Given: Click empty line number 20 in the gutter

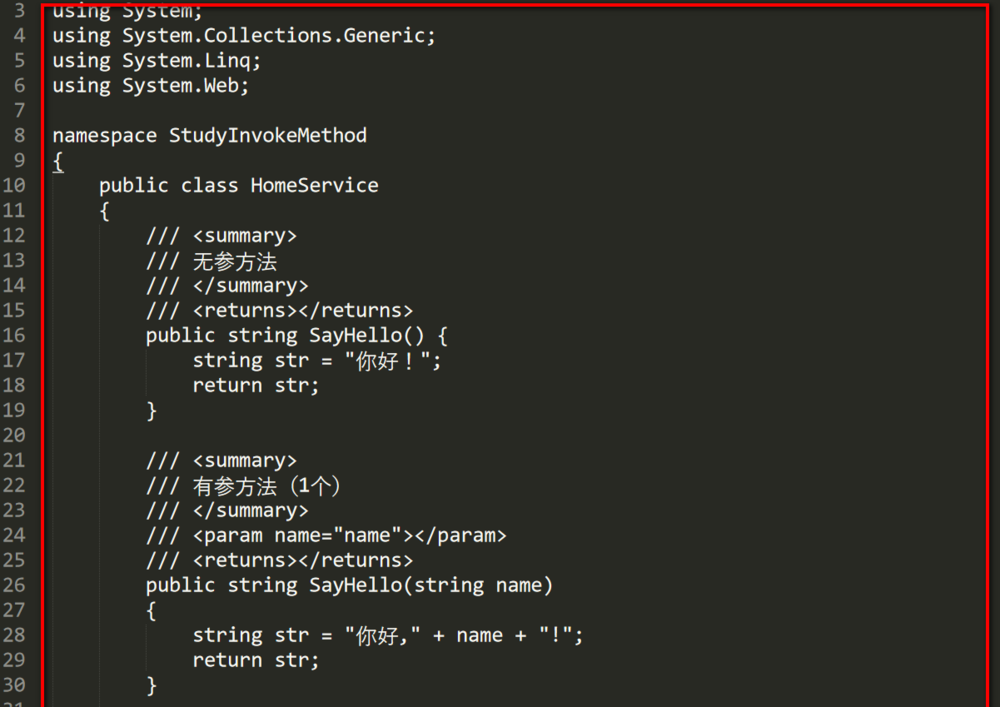Looking at the screenshot, I should click(14, 435).
